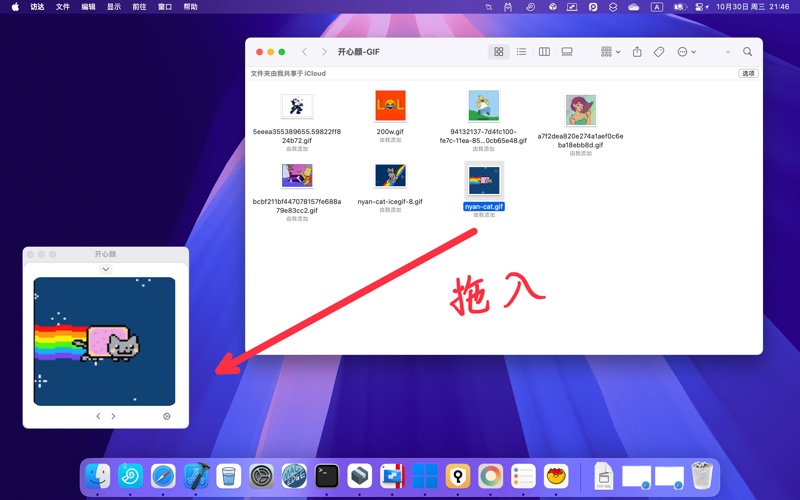The height and width of the screenshot is (500, 800).
Task: Switch Finder to icon view
Action: tap(498, 52)
